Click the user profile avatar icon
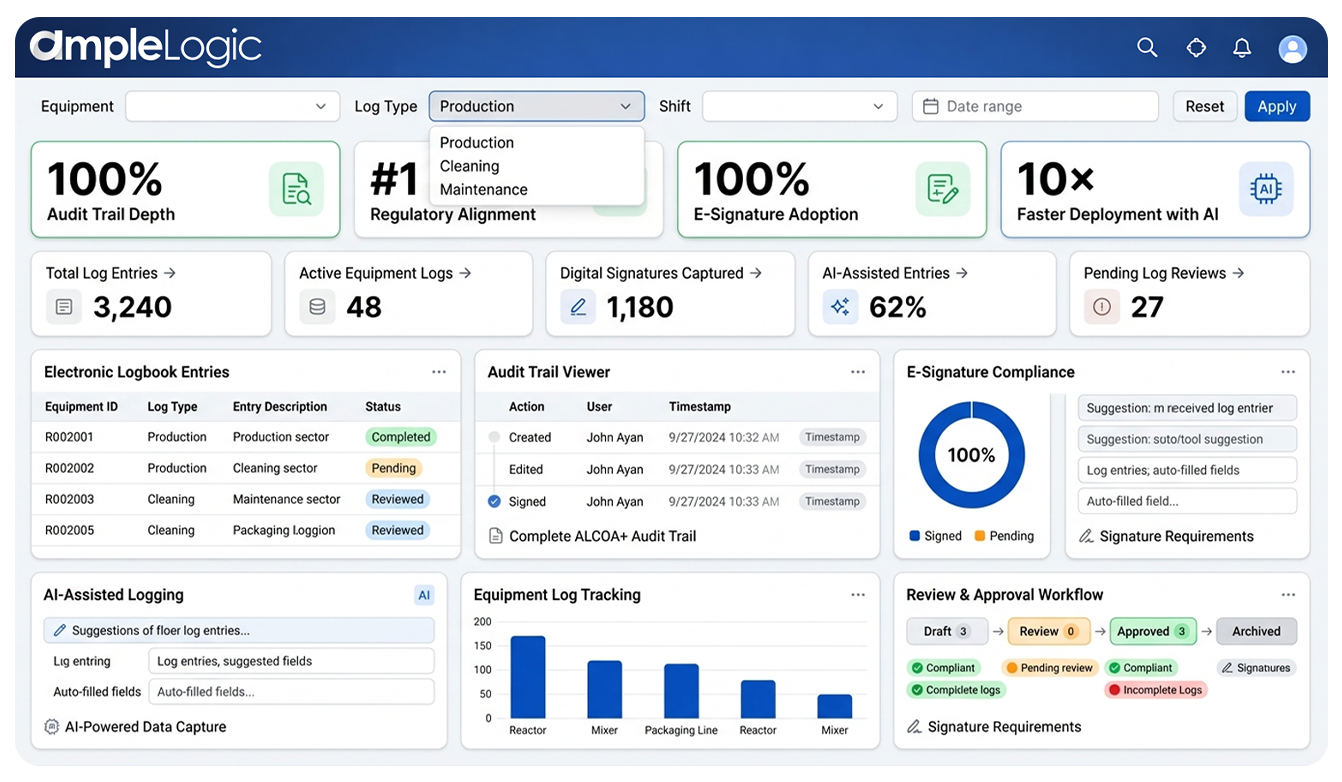The width and height of the screenshot is (1342, 782). tap(1292, 49)
